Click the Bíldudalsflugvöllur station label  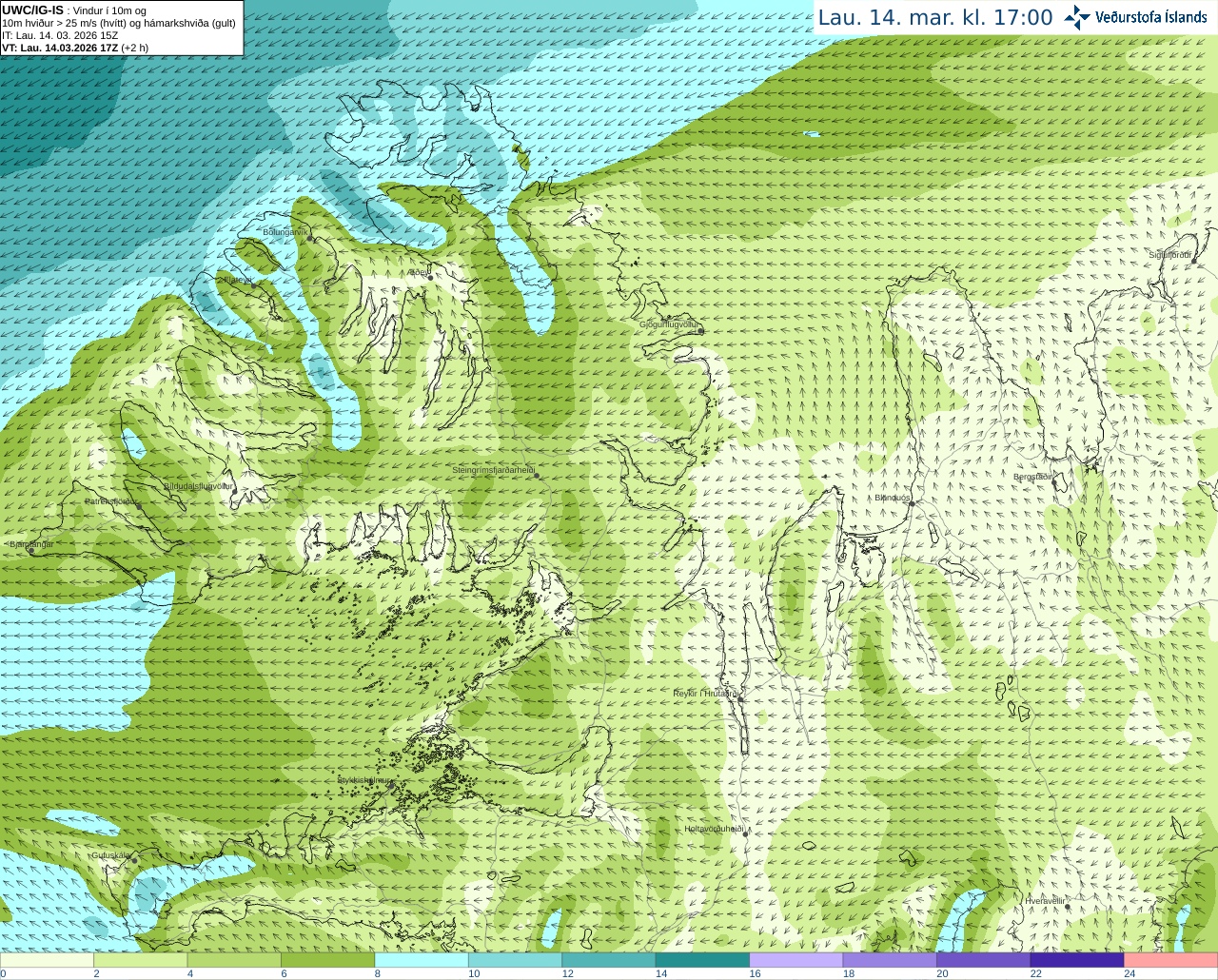[x=198, y=486]
